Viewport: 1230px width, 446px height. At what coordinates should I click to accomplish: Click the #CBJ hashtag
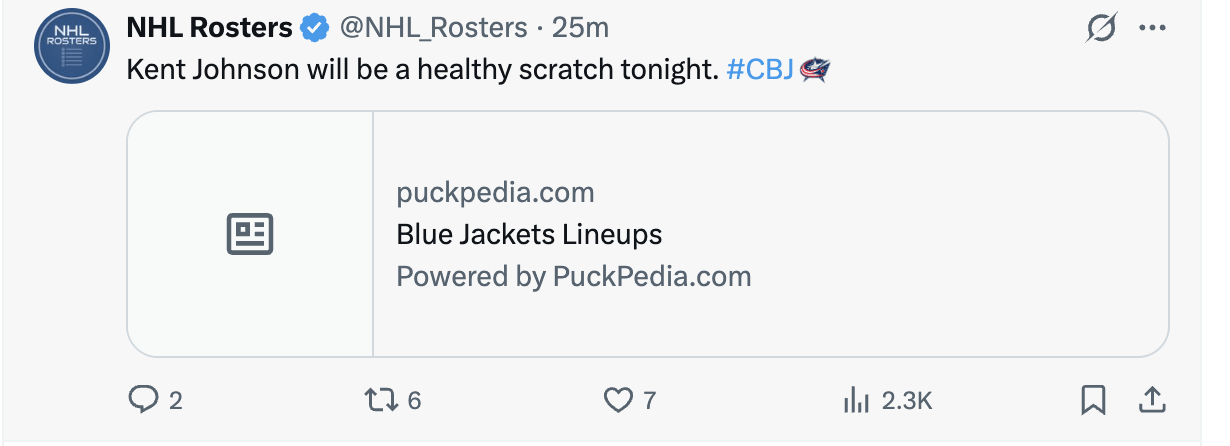point(760,70)
